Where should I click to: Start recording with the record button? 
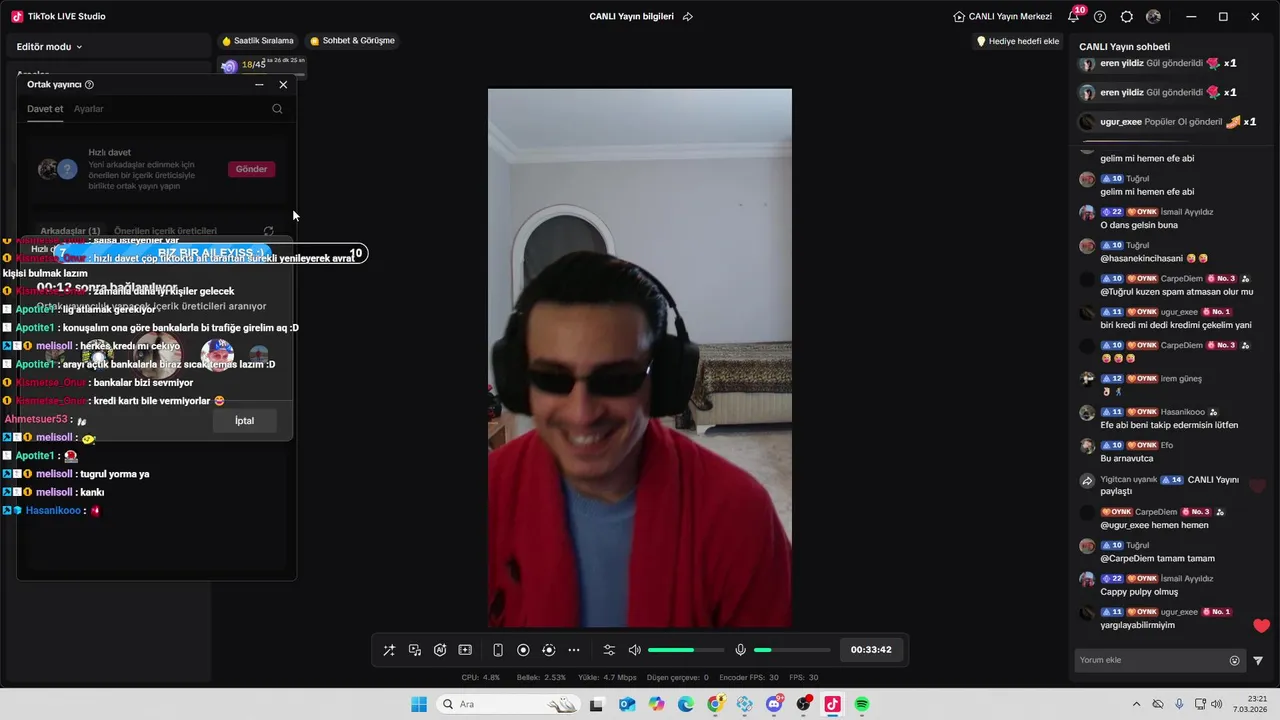(x=523, y=650)
